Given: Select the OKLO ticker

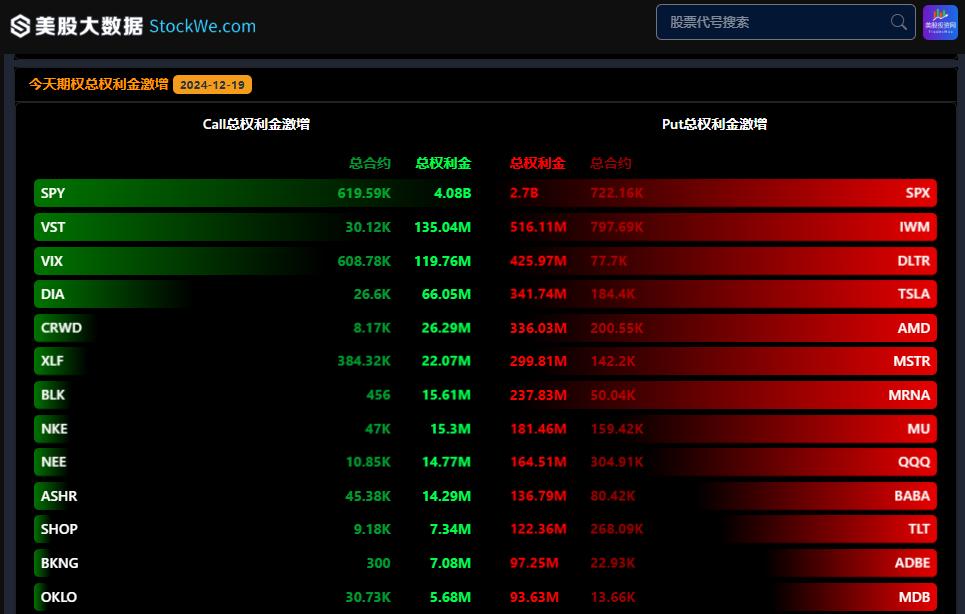Looking at the screenshot, I should point(59,597).
